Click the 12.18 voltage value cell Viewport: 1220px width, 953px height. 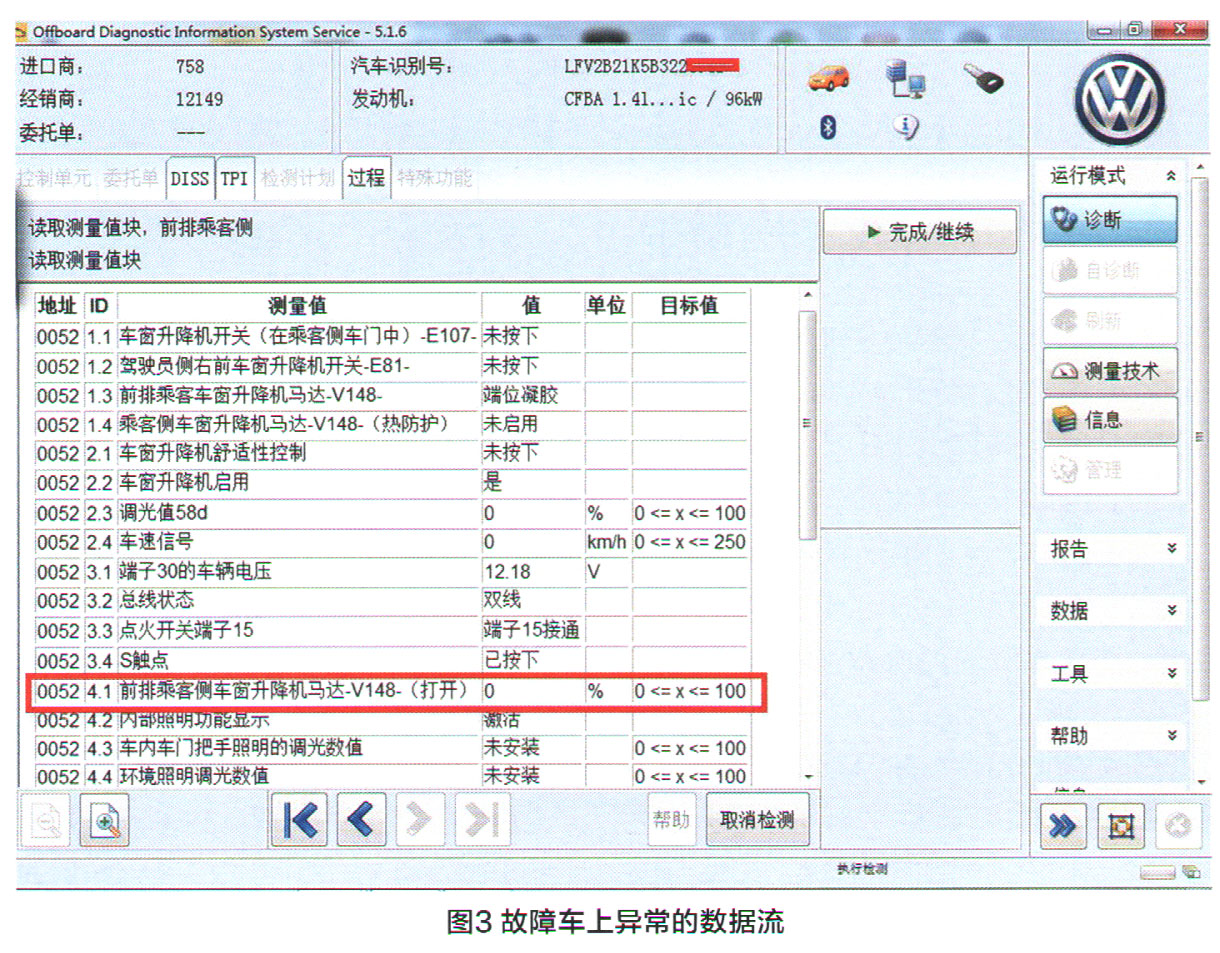pos(532,571)
